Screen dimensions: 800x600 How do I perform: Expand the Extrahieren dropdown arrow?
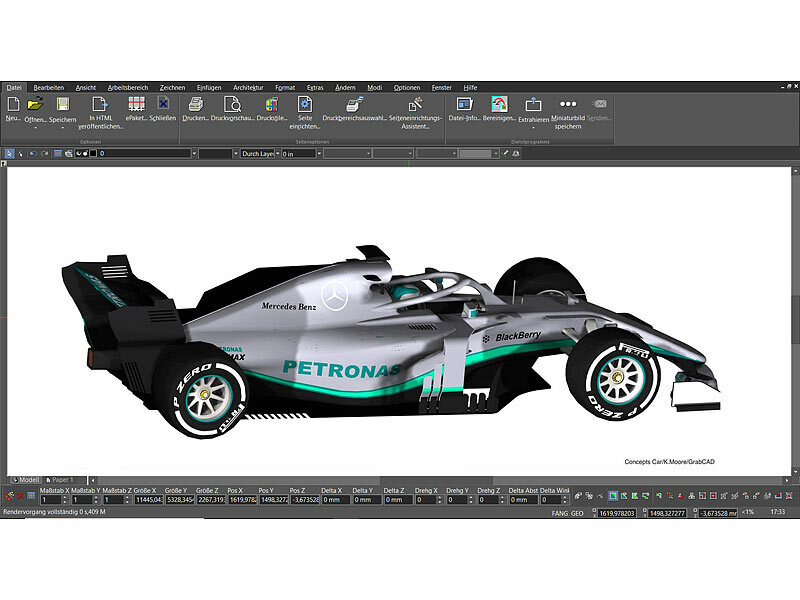533,129
